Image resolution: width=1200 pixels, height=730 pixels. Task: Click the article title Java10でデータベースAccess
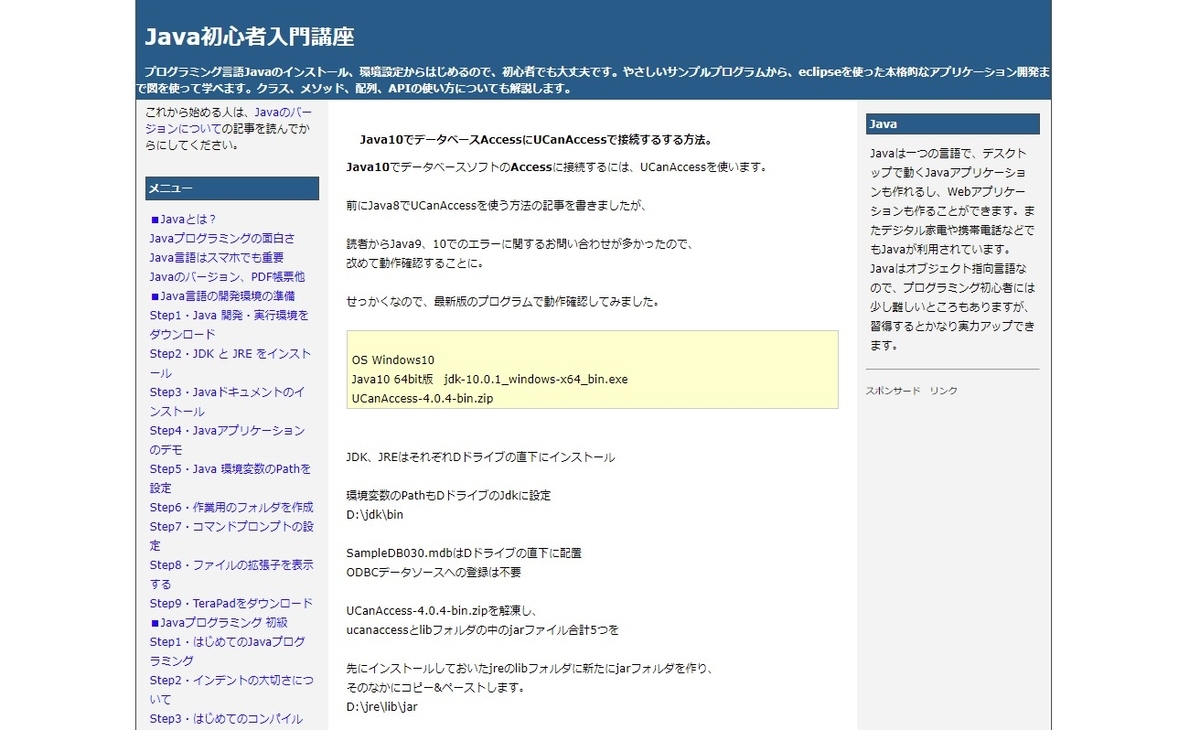click(x=536, y=139)
